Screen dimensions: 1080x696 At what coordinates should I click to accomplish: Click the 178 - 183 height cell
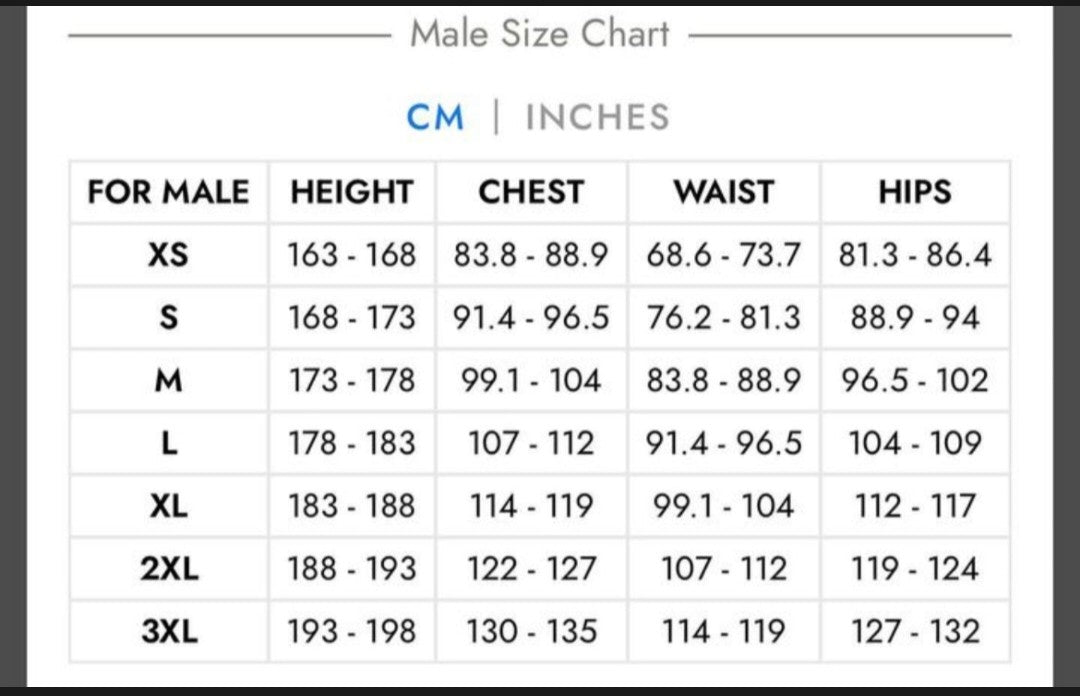351,443
